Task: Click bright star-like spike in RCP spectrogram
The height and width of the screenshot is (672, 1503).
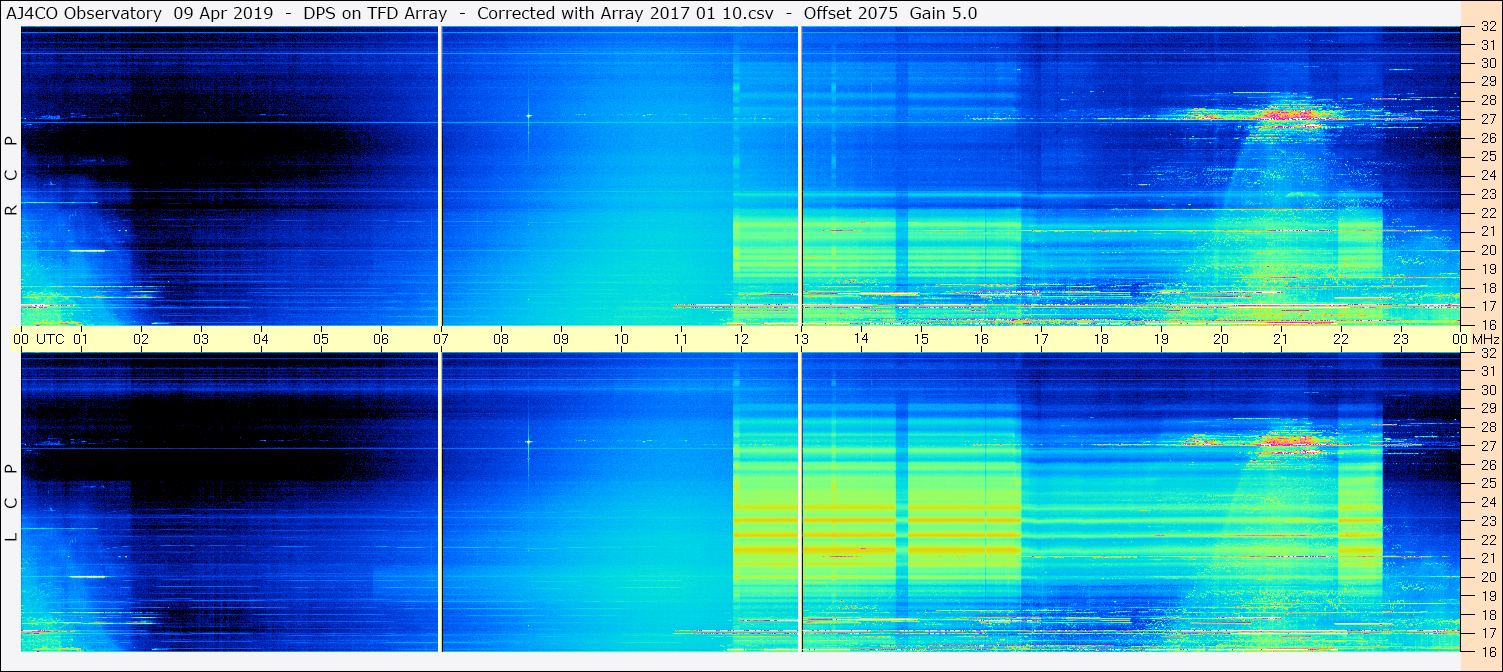Action: (528, 116)
